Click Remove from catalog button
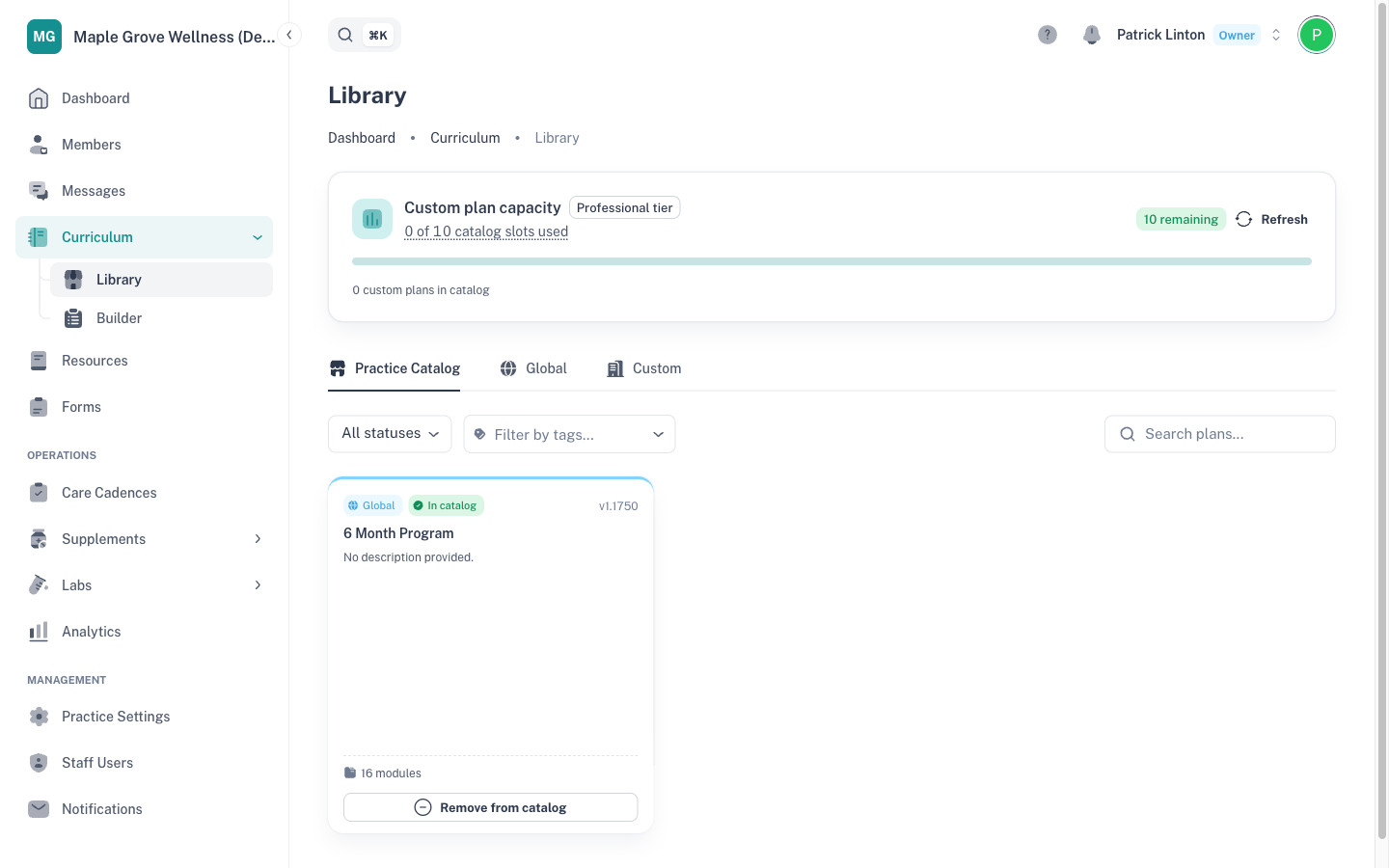The height and width of the screenshot is (868, 1389). click(x=491, y=807)
